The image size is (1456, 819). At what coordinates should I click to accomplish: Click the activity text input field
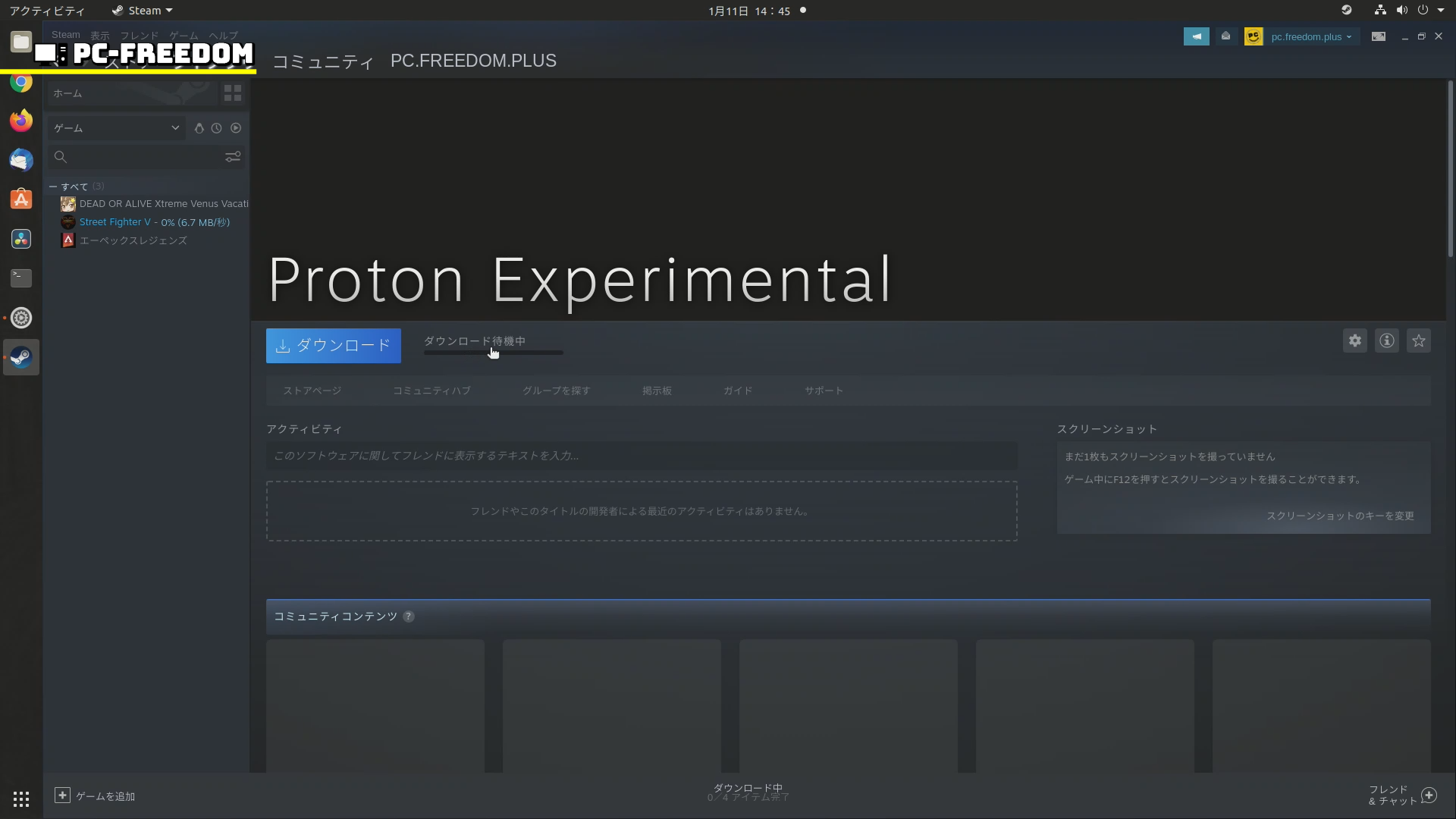point(641,456)
